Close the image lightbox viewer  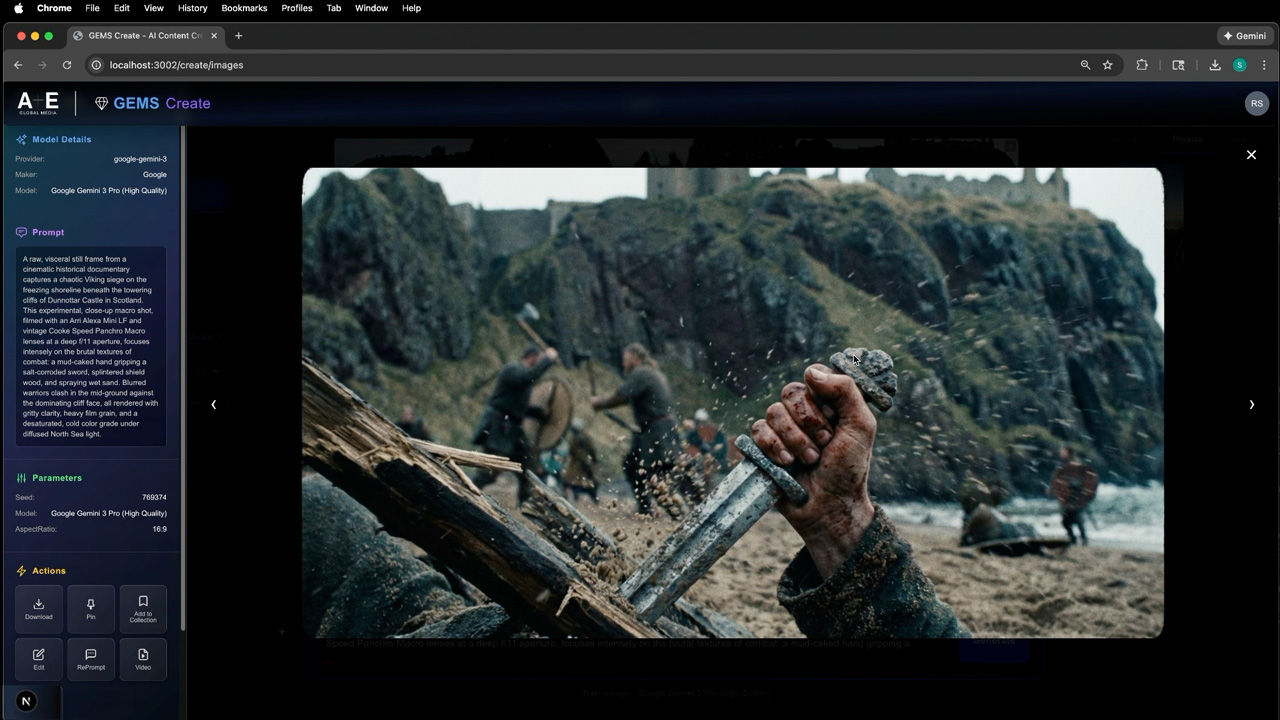click(1251, 155)
